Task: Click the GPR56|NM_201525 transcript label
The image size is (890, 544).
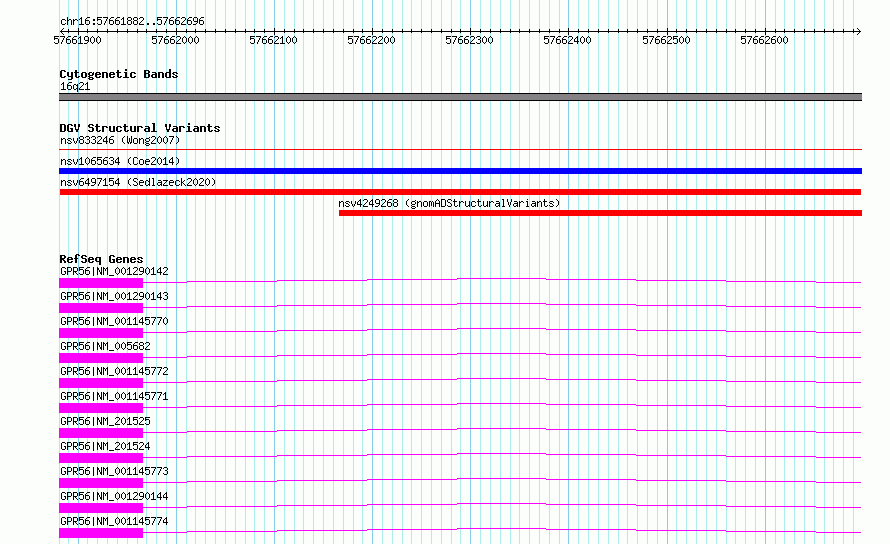Action: (105, 421)
